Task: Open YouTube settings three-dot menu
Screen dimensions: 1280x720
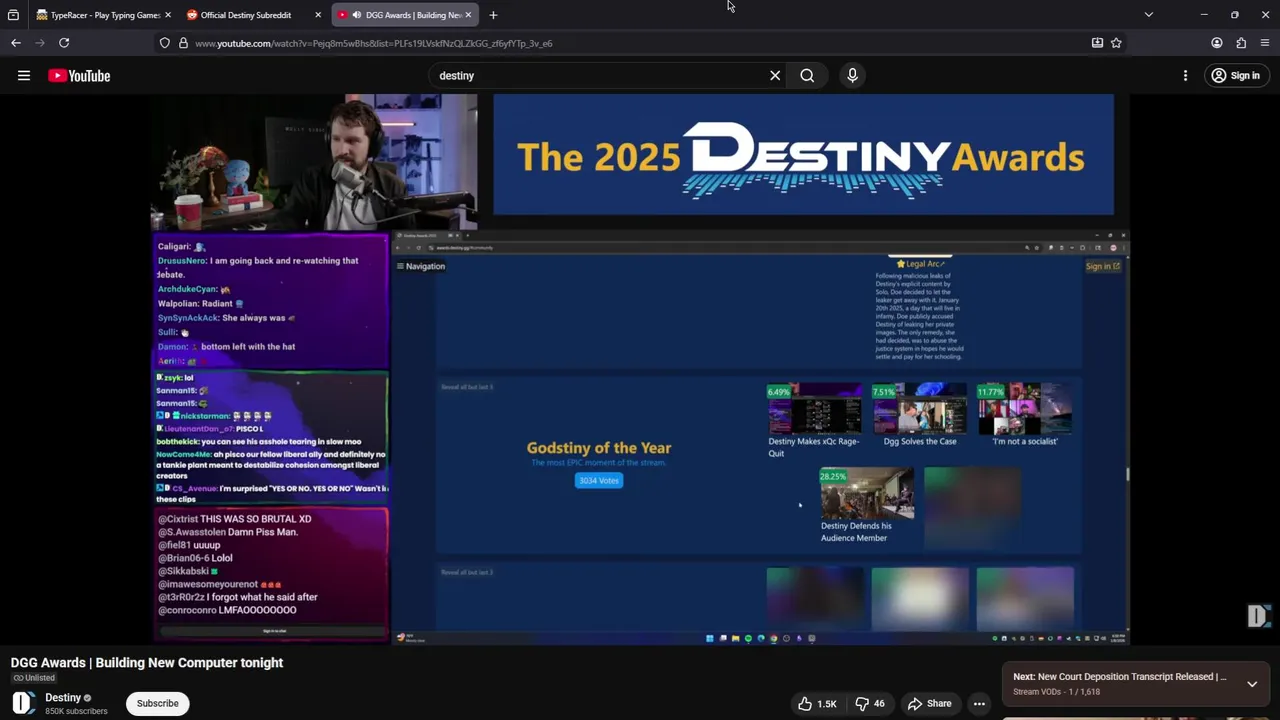Action: 1185,76
